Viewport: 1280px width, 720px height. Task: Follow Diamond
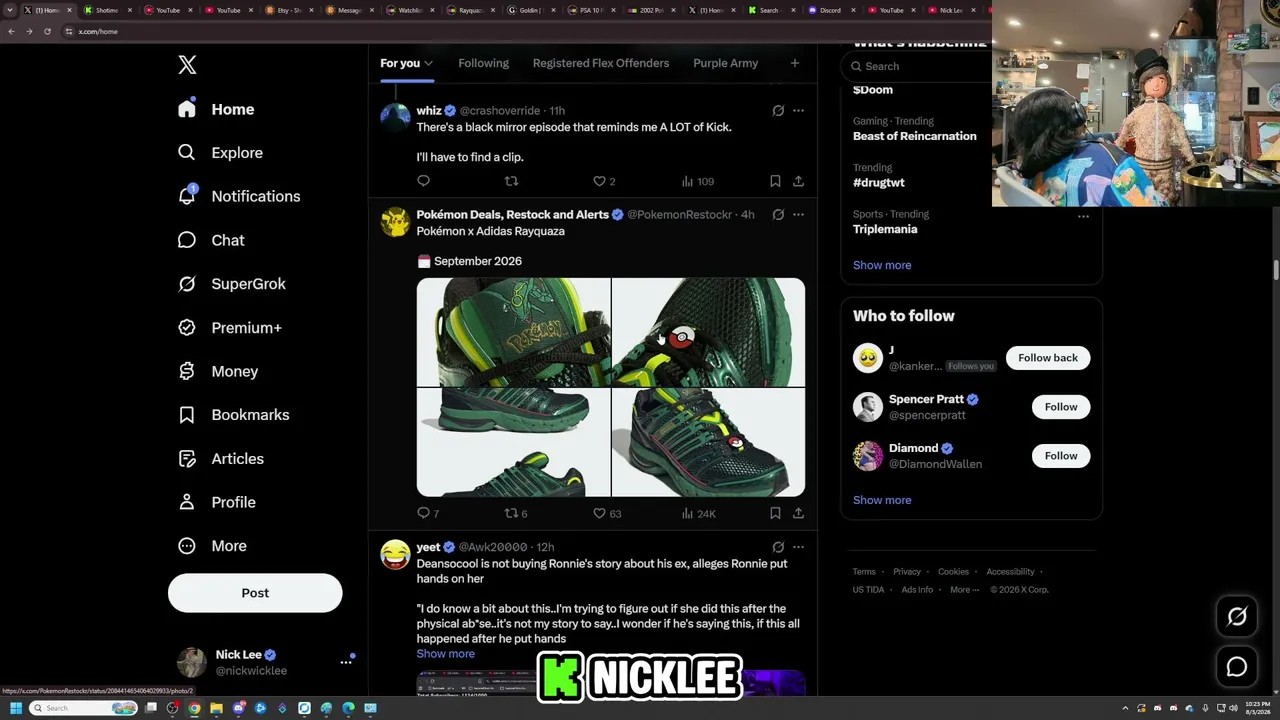1061,456
